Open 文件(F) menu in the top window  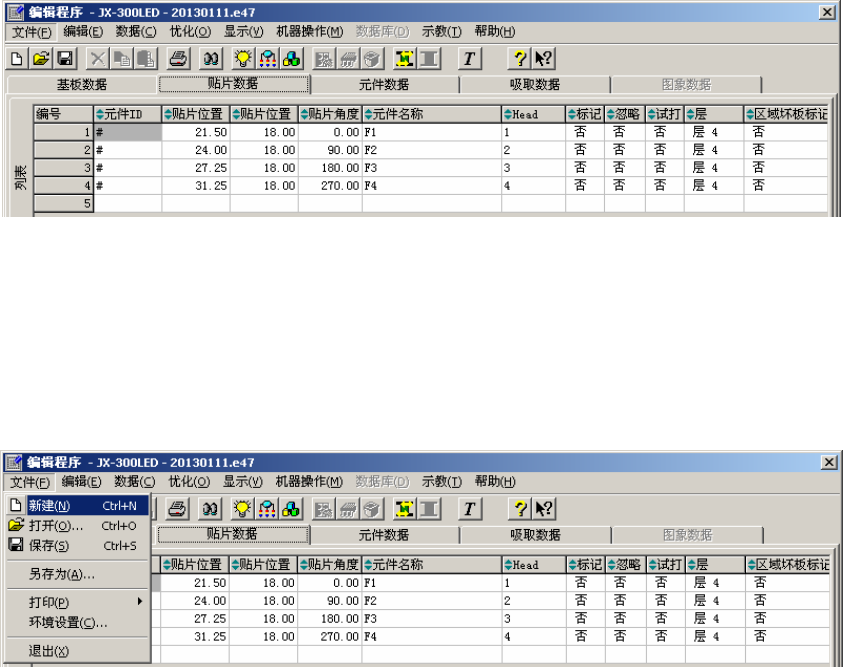pyautogui.click(x=32, y=32)
